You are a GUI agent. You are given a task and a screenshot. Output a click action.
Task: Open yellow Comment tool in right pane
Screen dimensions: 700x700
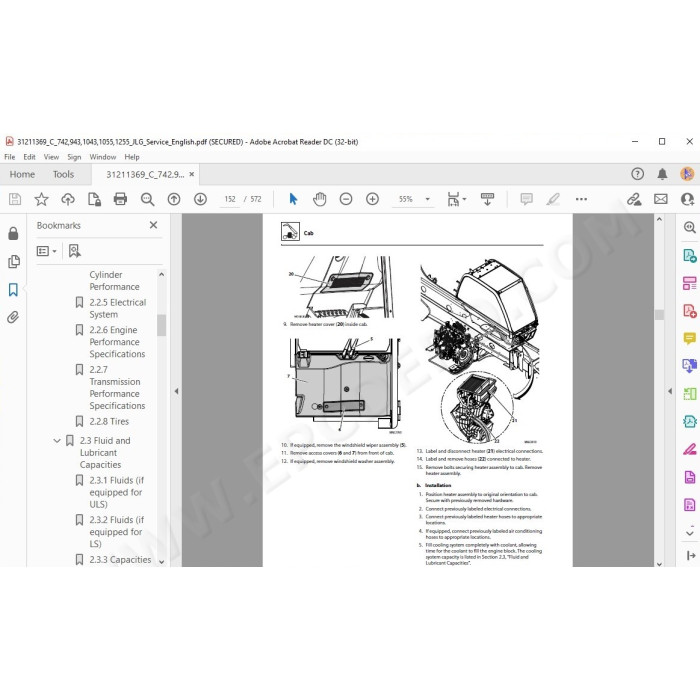(x=690, y=338)
